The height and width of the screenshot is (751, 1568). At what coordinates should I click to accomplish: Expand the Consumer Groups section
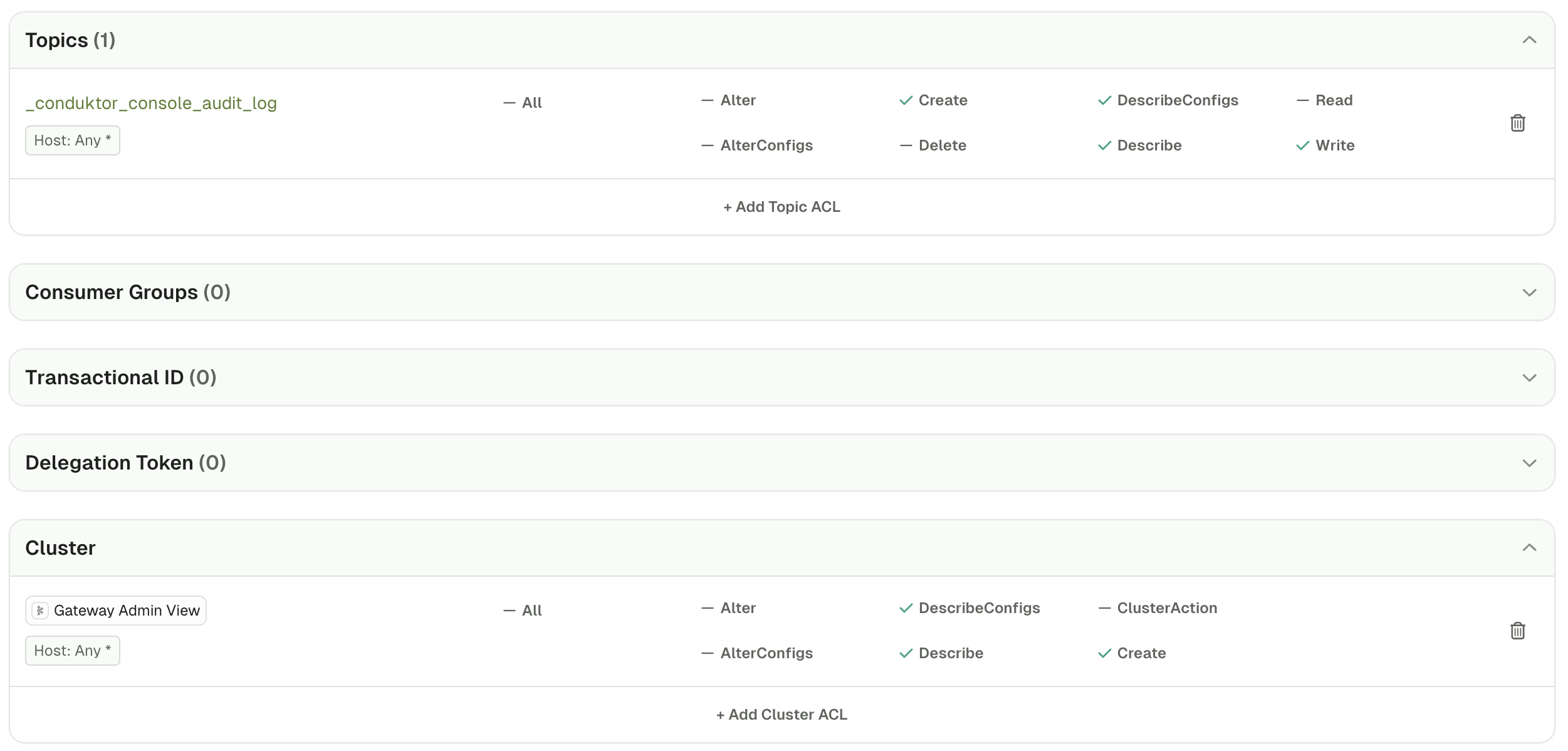[1529, 293]
